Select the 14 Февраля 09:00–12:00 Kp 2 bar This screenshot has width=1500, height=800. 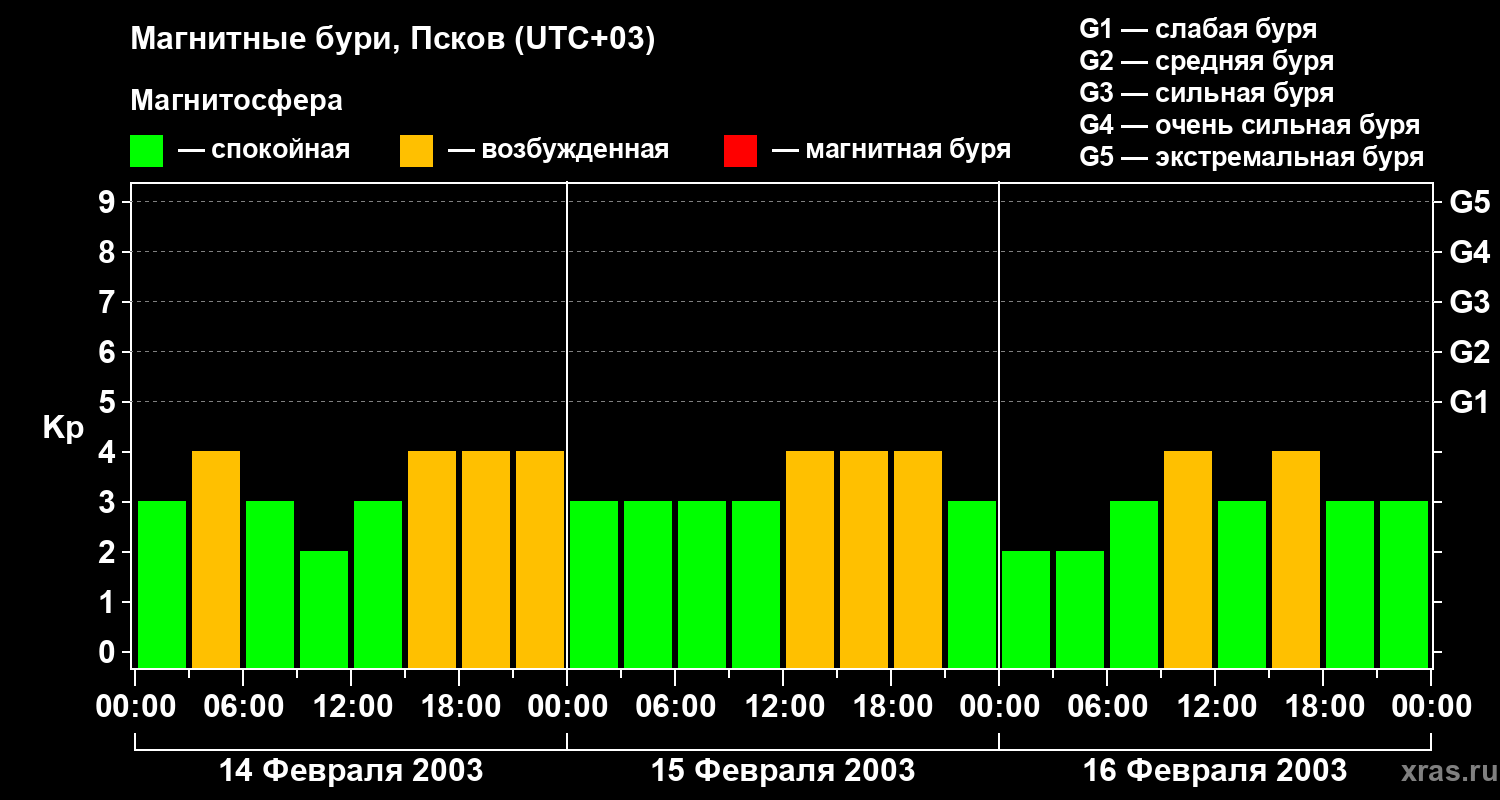click(324, 609)
